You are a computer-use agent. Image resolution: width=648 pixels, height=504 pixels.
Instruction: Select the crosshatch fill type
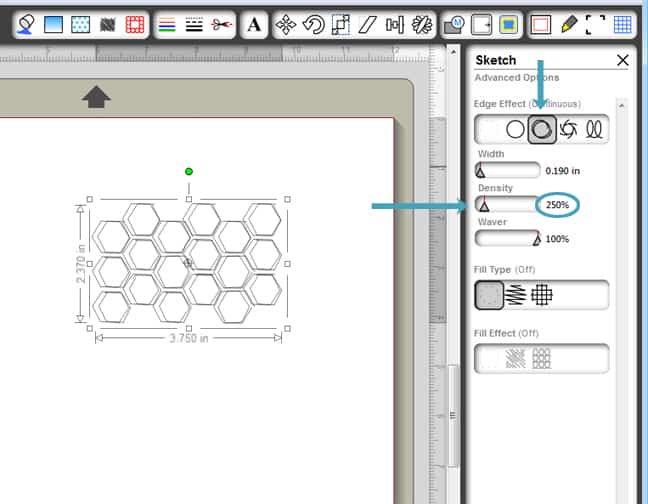point(541,295)
